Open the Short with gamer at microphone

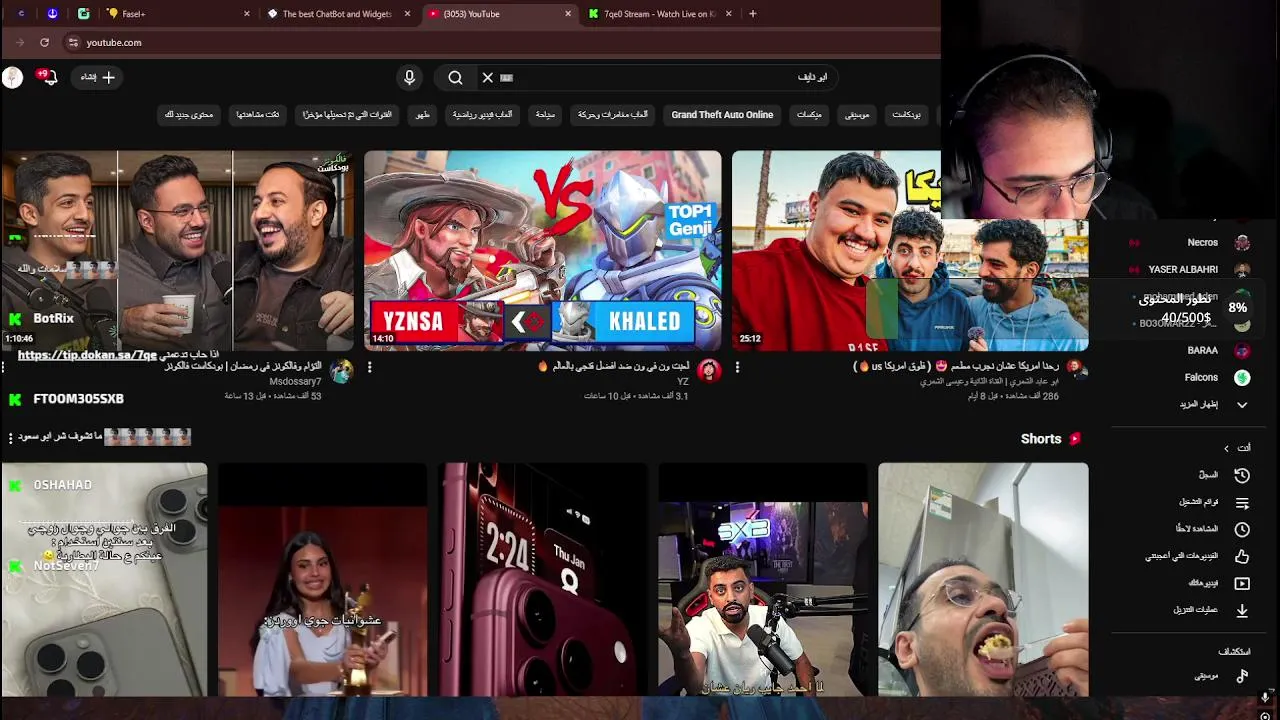pos(763,579)
